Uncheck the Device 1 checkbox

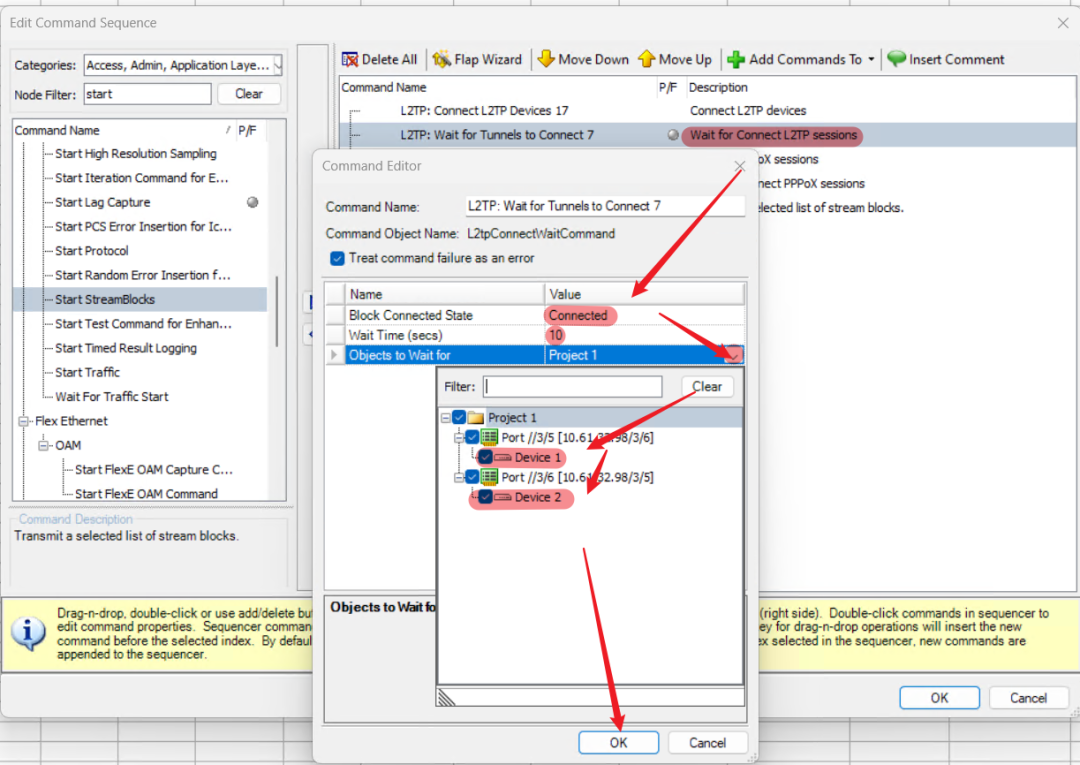click(486, 457)
